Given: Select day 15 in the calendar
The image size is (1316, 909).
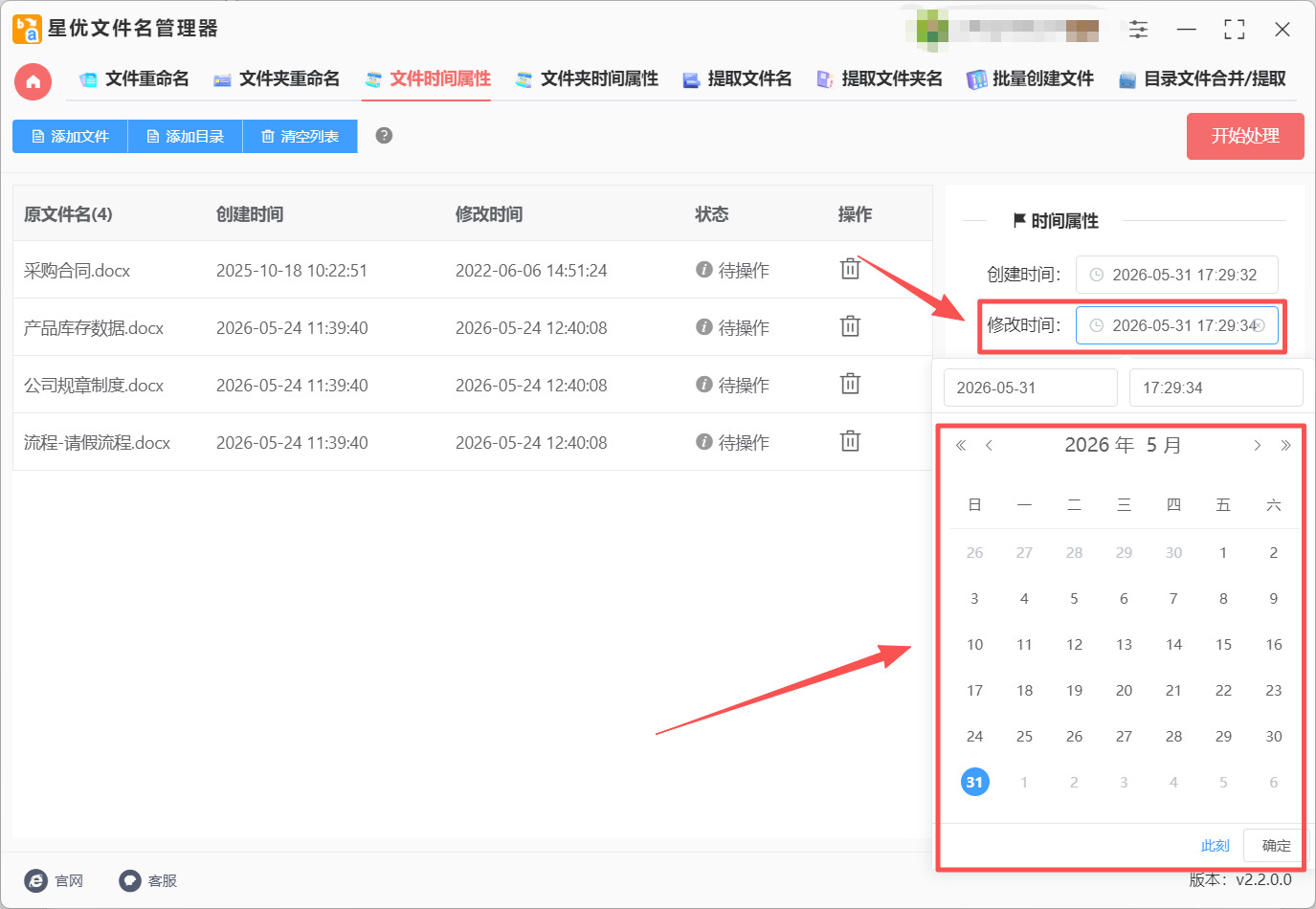Looking at the screenshot, I should (1223, 644).
